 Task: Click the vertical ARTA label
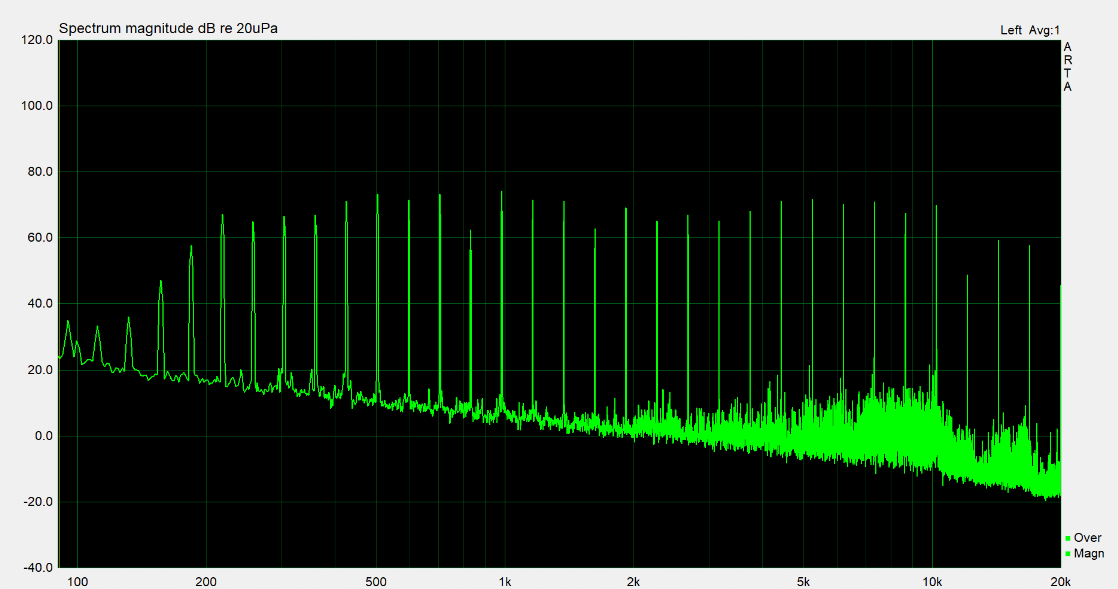1067,67
